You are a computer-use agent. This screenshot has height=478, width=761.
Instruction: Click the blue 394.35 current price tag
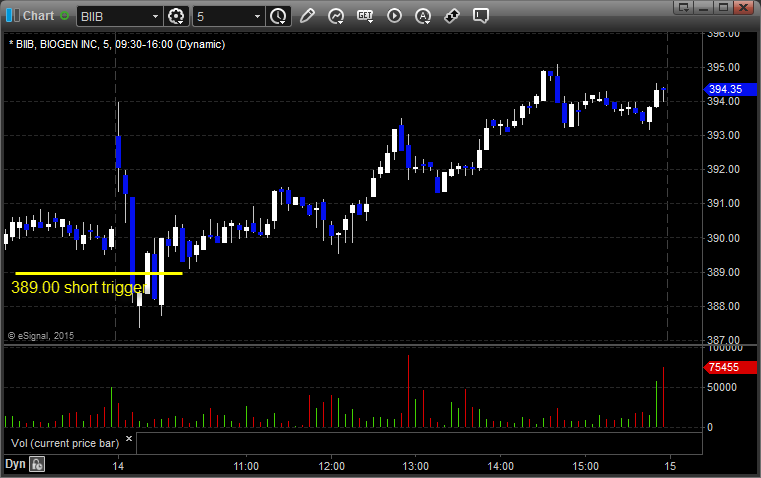[730, 89]
